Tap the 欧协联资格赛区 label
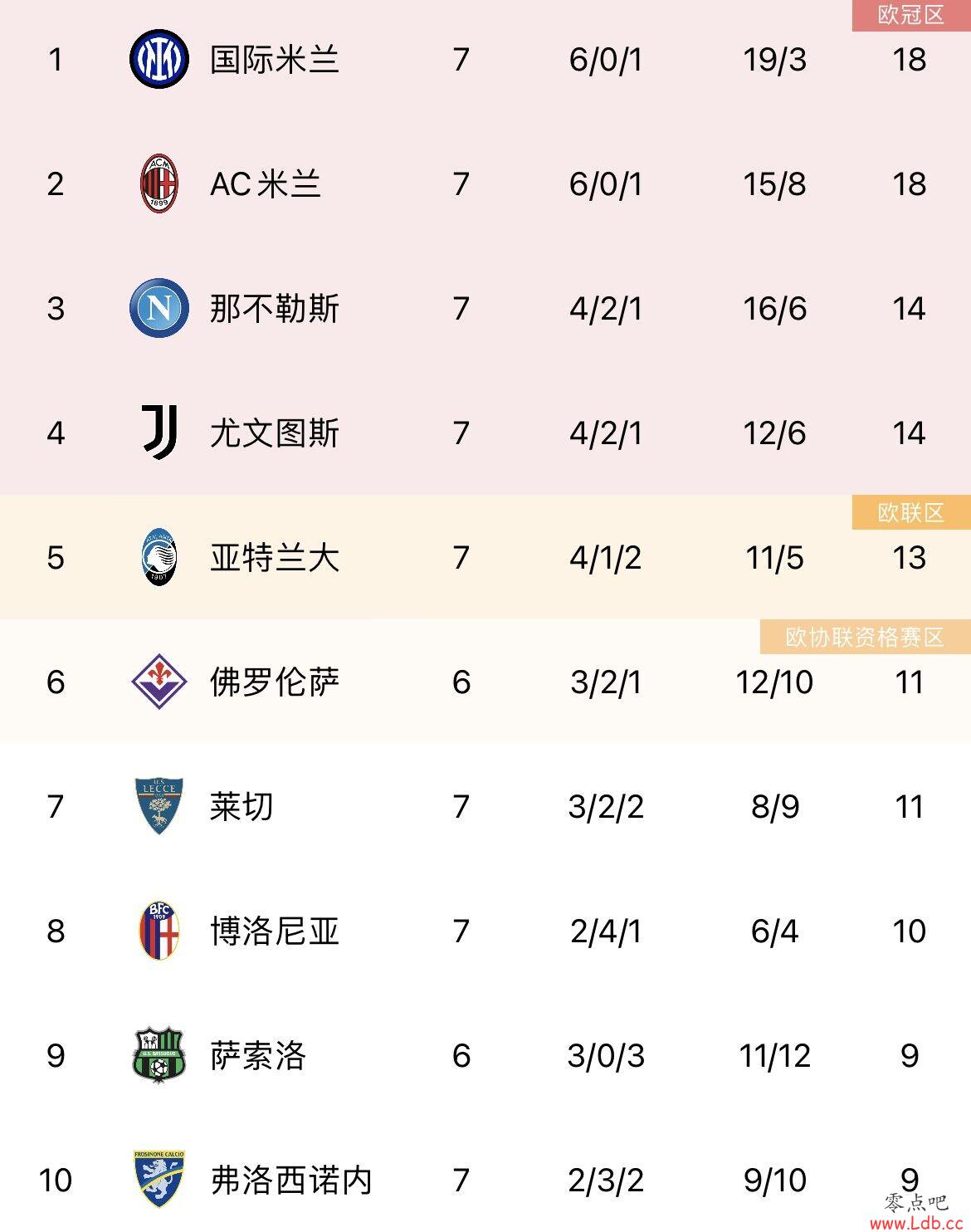Image resolution: width=971 pixels, height=1232 pixels. point(865,637)
